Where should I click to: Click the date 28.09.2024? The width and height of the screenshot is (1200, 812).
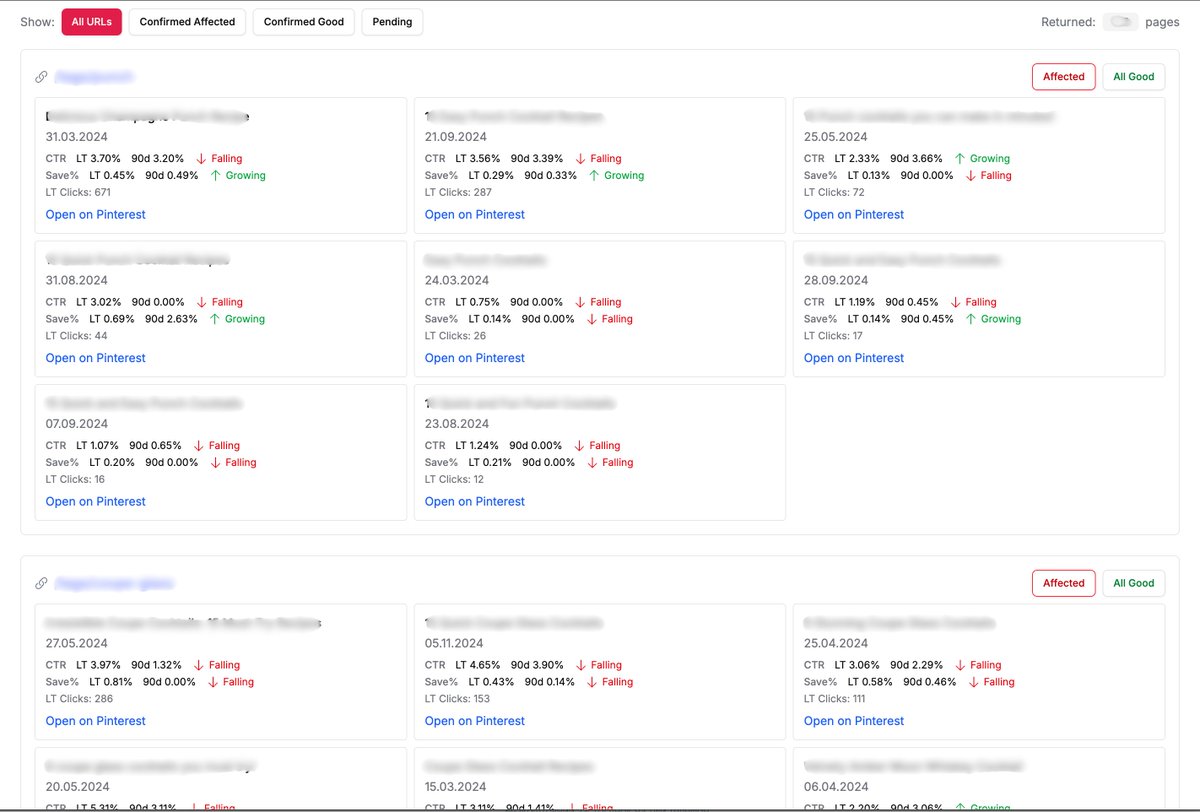(x=835, y=281)
